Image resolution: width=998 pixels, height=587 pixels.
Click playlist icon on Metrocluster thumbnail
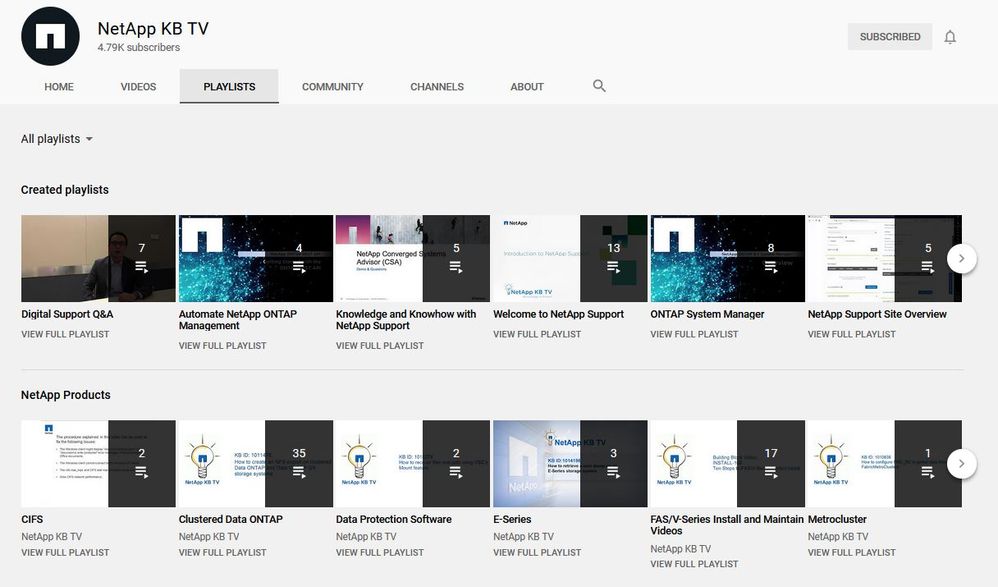click(927, 472)
